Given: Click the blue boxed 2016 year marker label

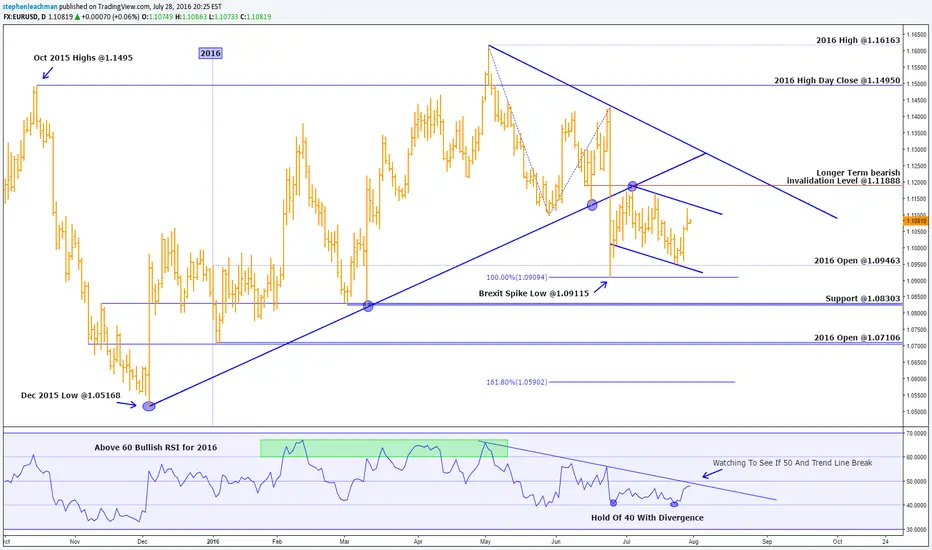Looking at the screenshot, I should pos(210,54).
